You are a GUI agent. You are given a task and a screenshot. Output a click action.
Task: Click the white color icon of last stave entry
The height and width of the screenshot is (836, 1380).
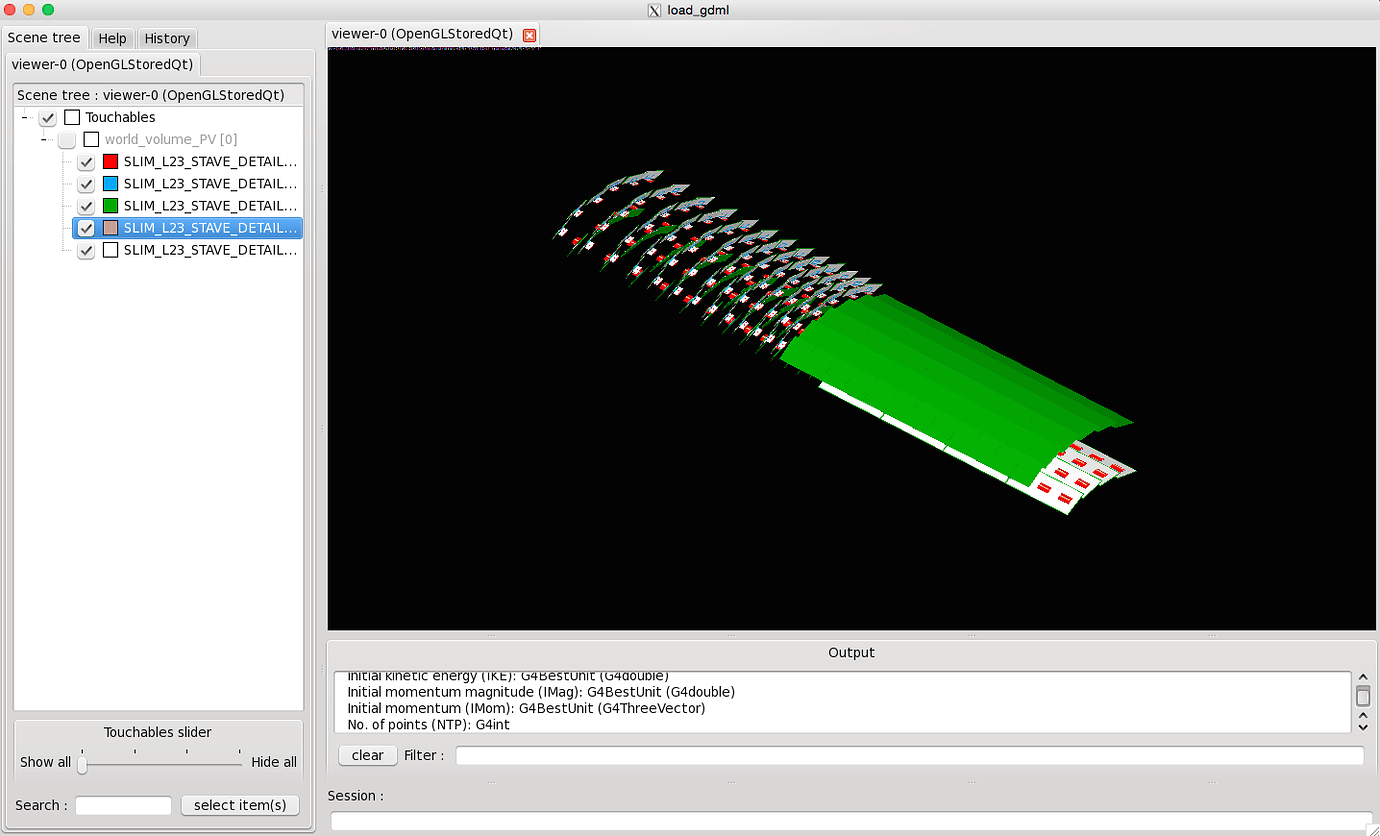click(x=109, y=250)
